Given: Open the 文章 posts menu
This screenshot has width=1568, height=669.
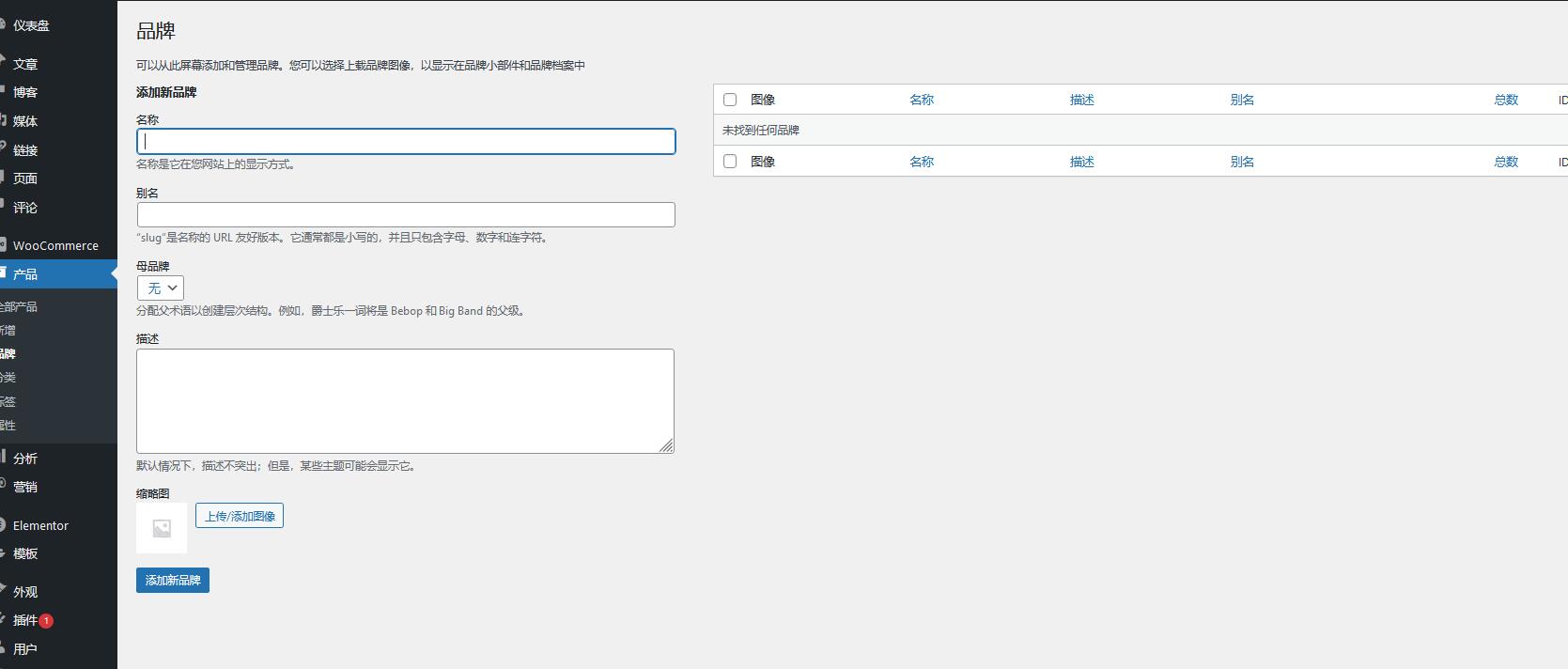Looking at the screenshot, I should click(25, 64).
